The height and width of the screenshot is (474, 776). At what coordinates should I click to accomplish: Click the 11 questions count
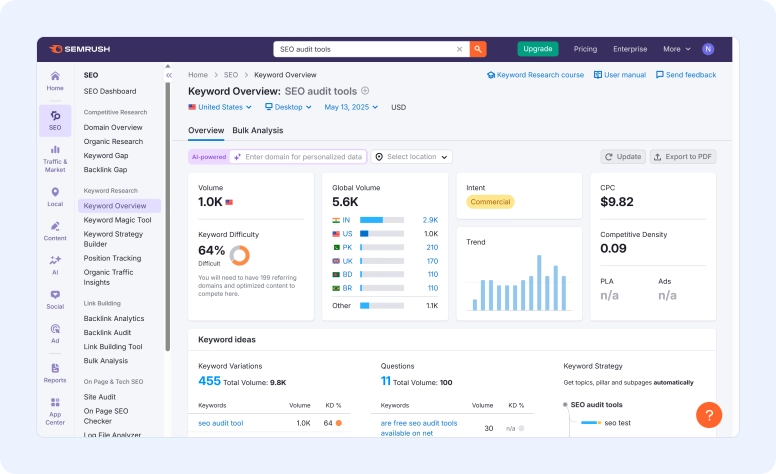click(x=386, y=381)
